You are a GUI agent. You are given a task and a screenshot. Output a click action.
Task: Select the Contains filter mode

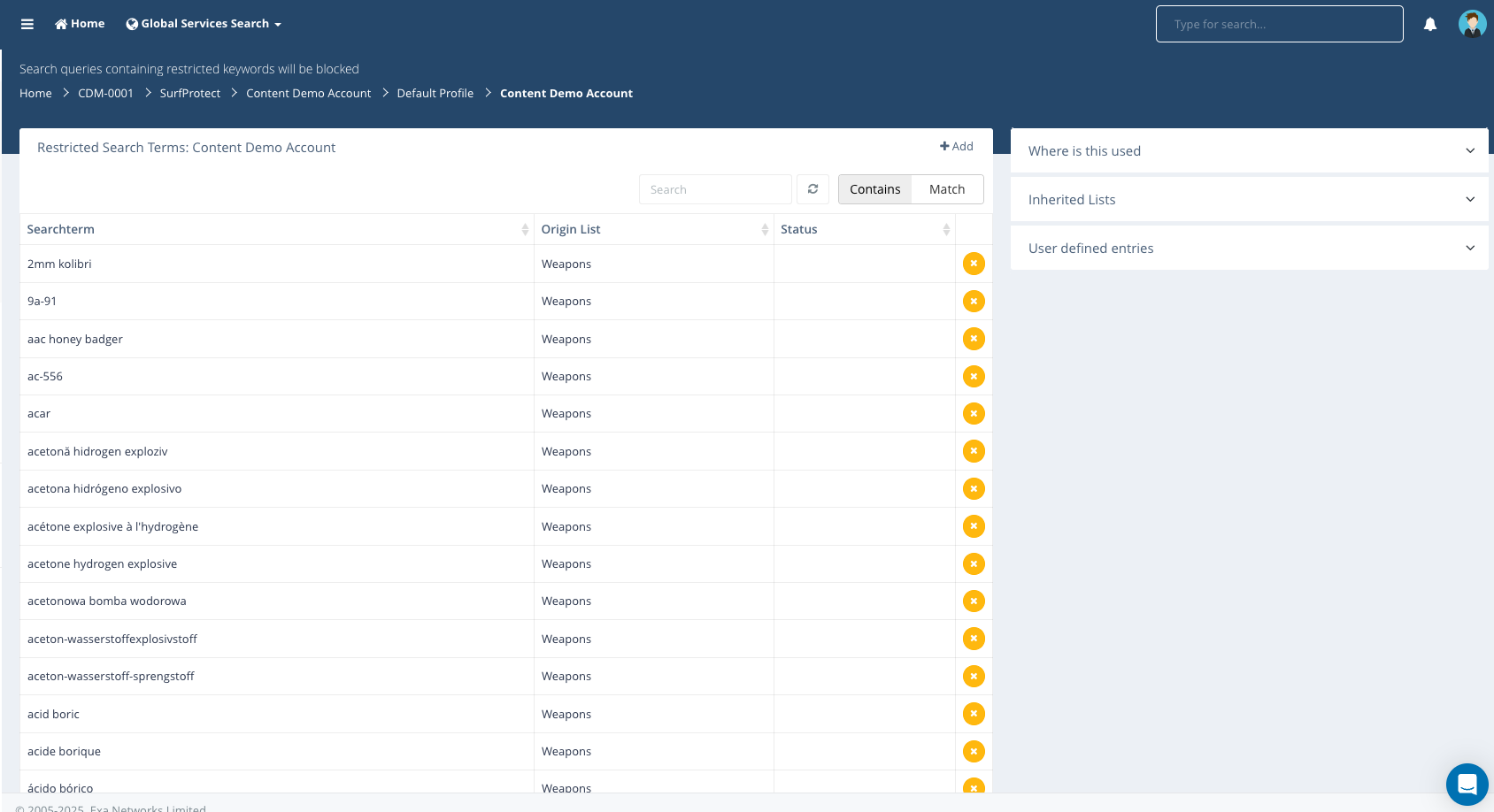coord(874,189)
